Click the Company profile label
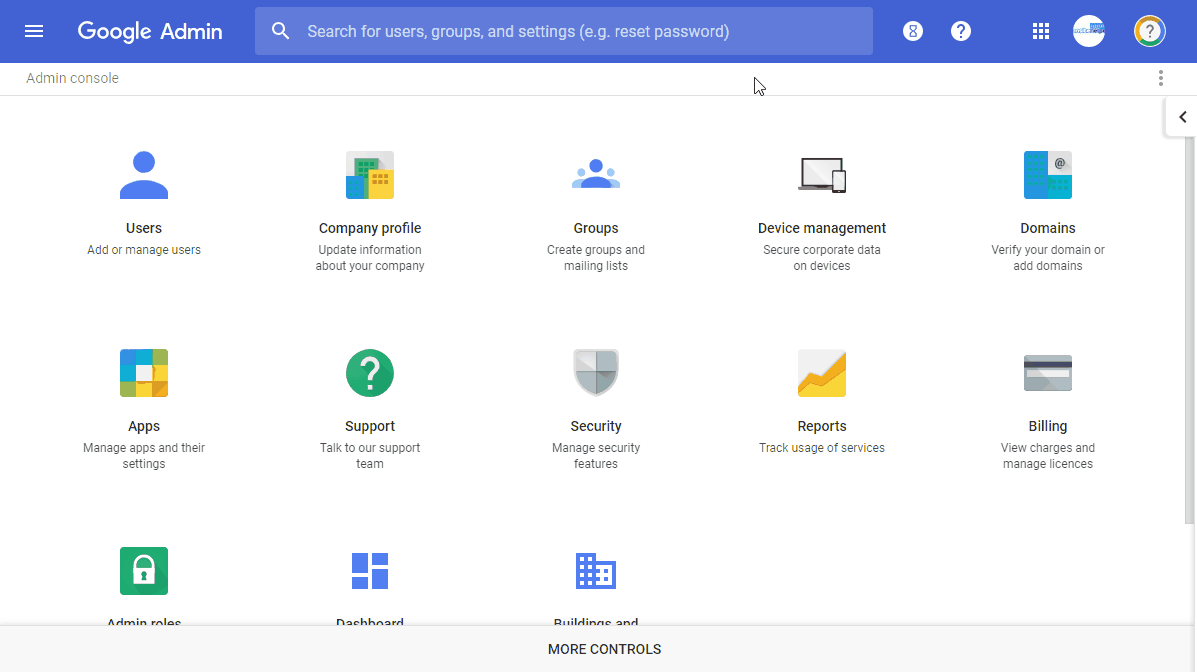 pos(369,228)
